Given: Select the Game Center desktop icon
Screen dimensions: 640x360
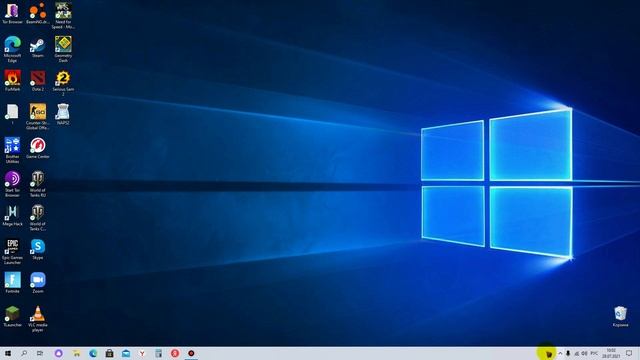Looking at the screenshot, I should pos(38,148).
